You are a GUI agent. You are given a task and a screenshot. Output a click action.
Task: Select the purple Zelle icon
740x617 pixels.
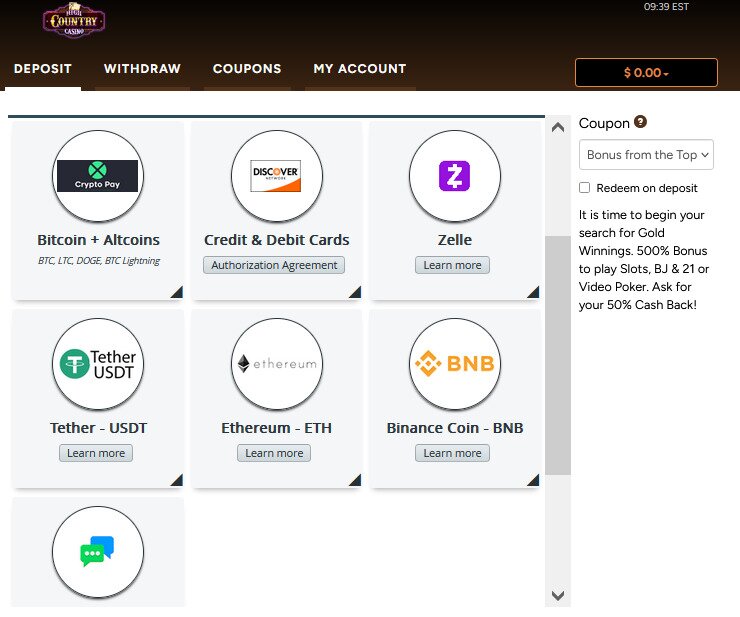tap(454, 176)
